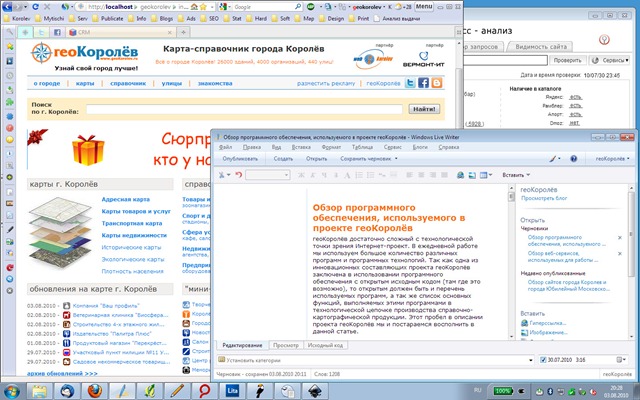Image resolution: width=640 pixels, height=400 pixels.
Task: Open Inkscape from the Windows taskbar
Action: (314, 391)
